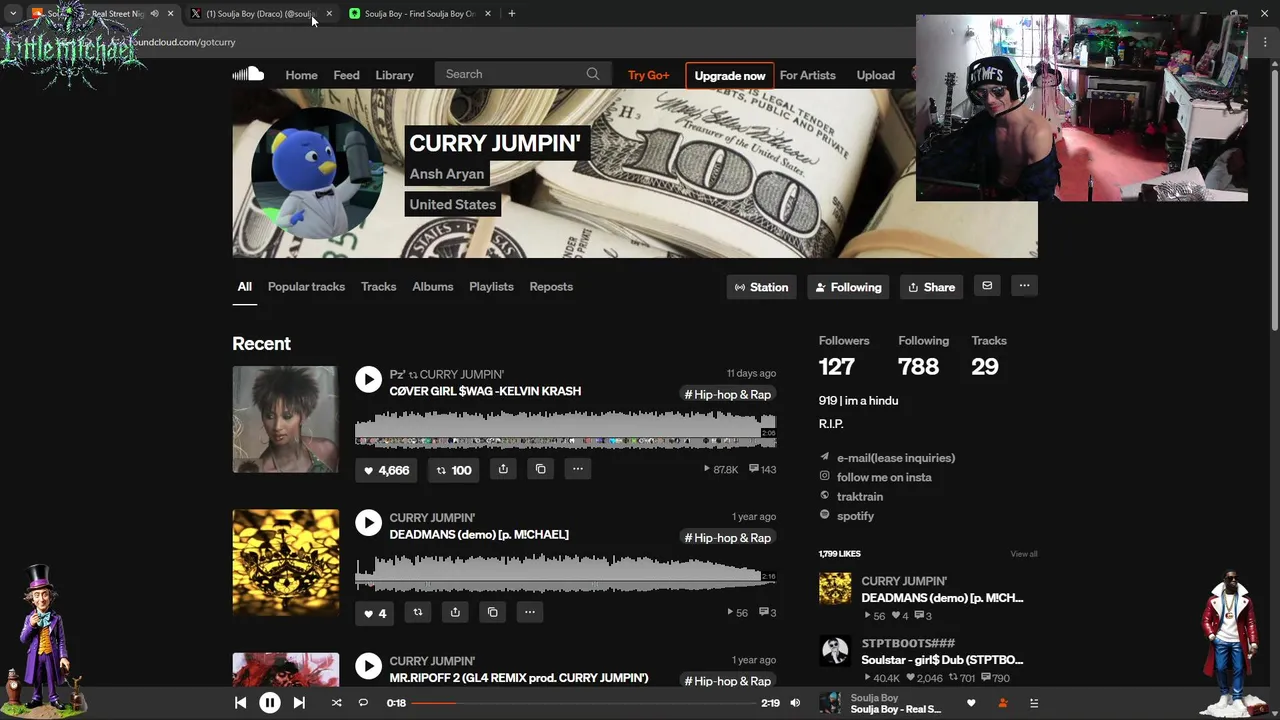Image resolution: width=1280 pixels, height=720 pixels.
Task: Switch to the Tracks tab
Action: pyautogui.click(x=378, y=286)
